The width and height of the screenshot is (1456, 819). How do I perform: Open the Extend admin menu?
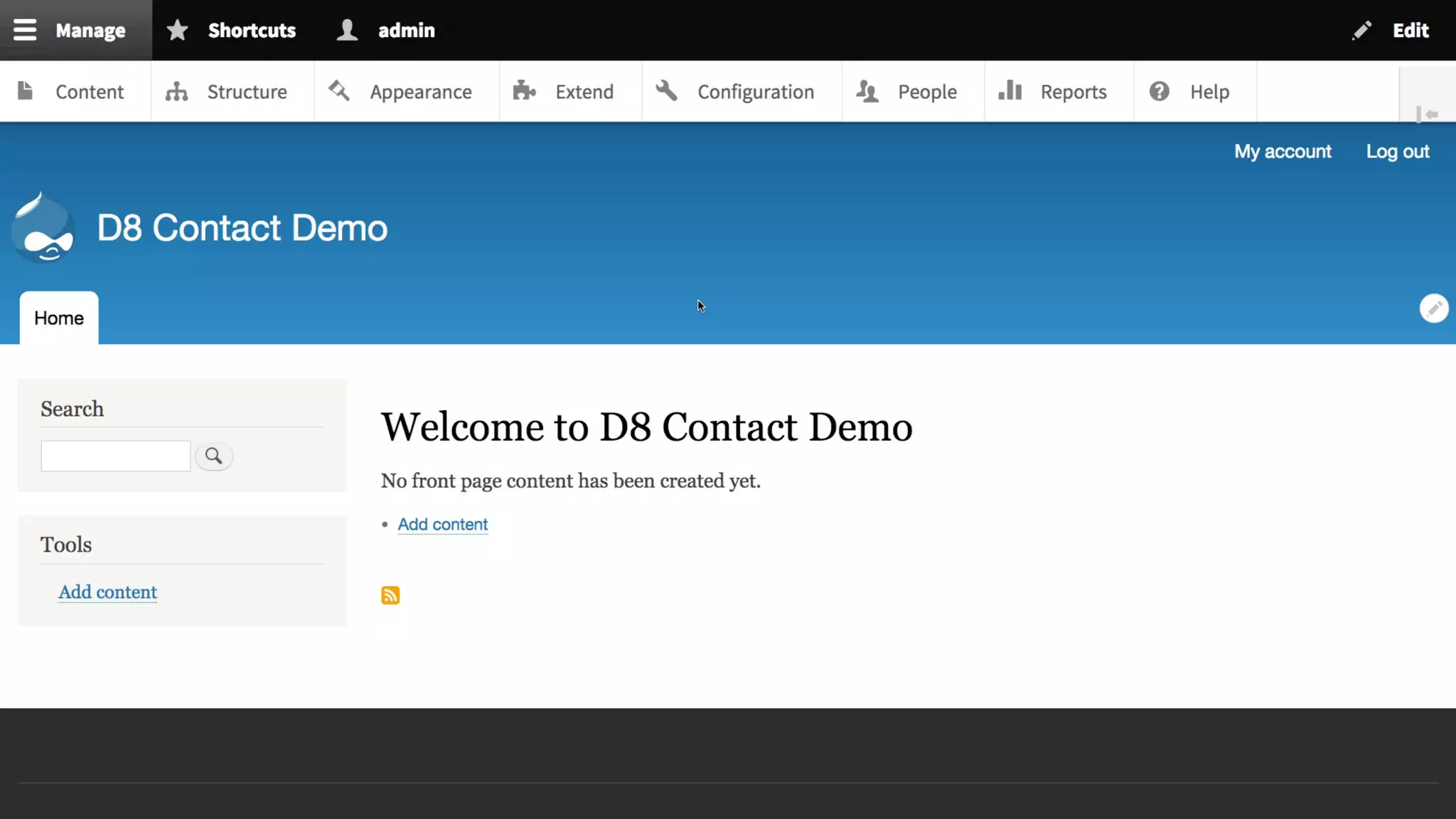click(570, 91)
